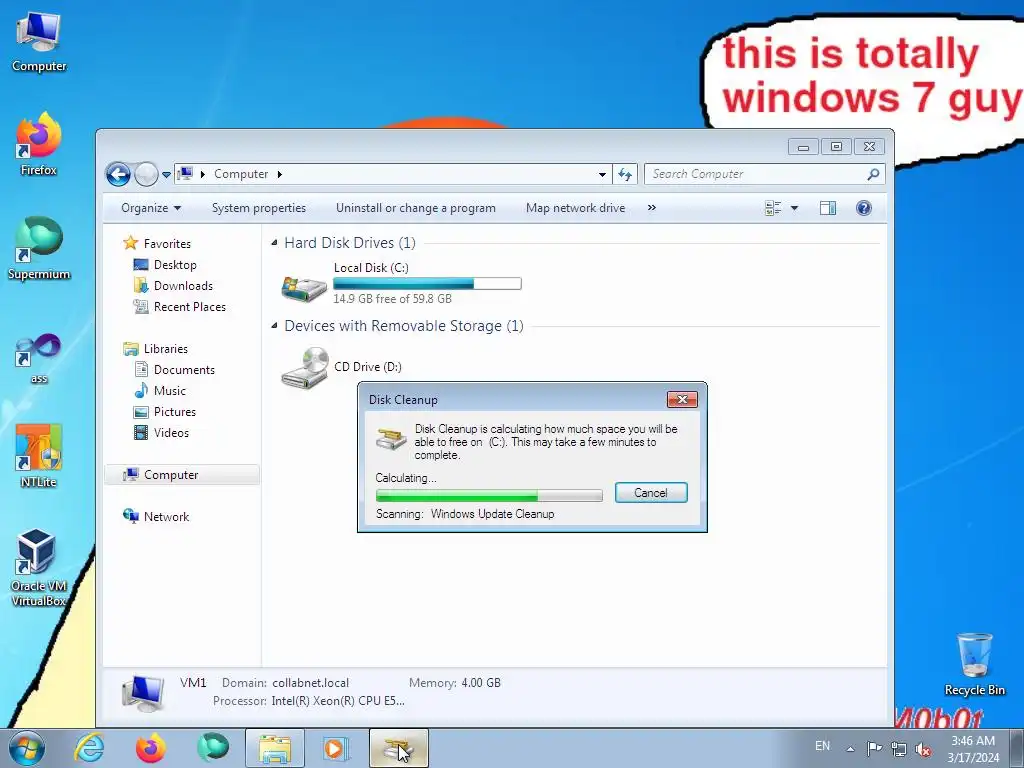The width and height of the screenshot is (1024, 768).
Task: Change view using the view icon
Action: tap(773, 208)
